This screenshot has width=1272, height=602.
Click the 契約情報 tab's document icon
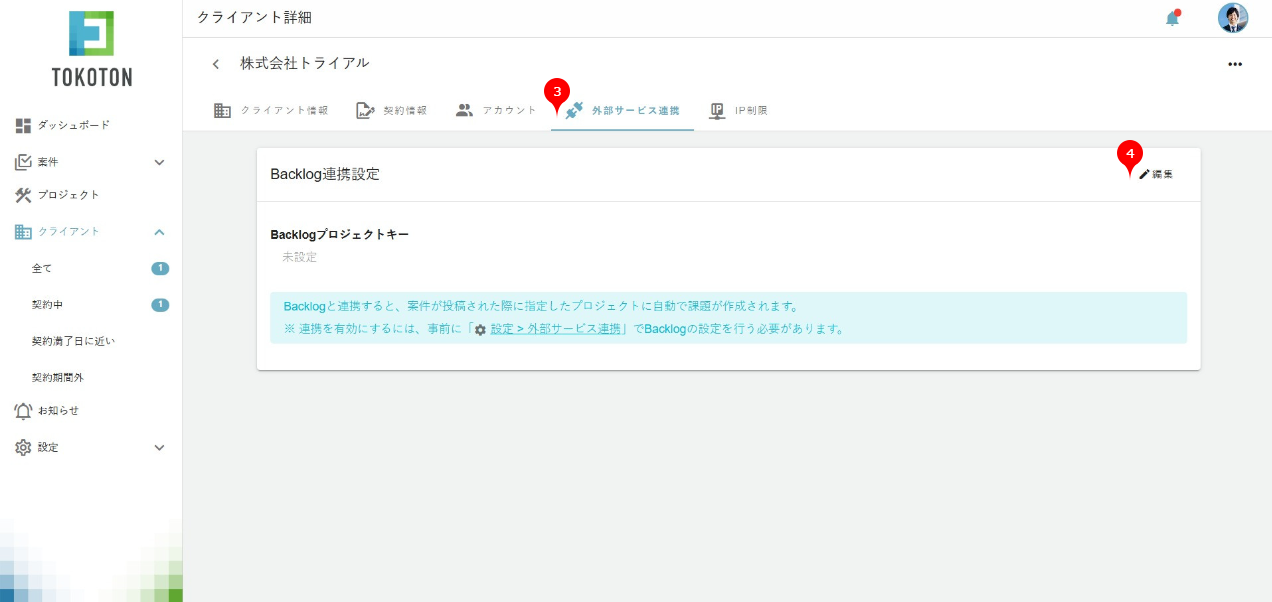pos(365,111)
